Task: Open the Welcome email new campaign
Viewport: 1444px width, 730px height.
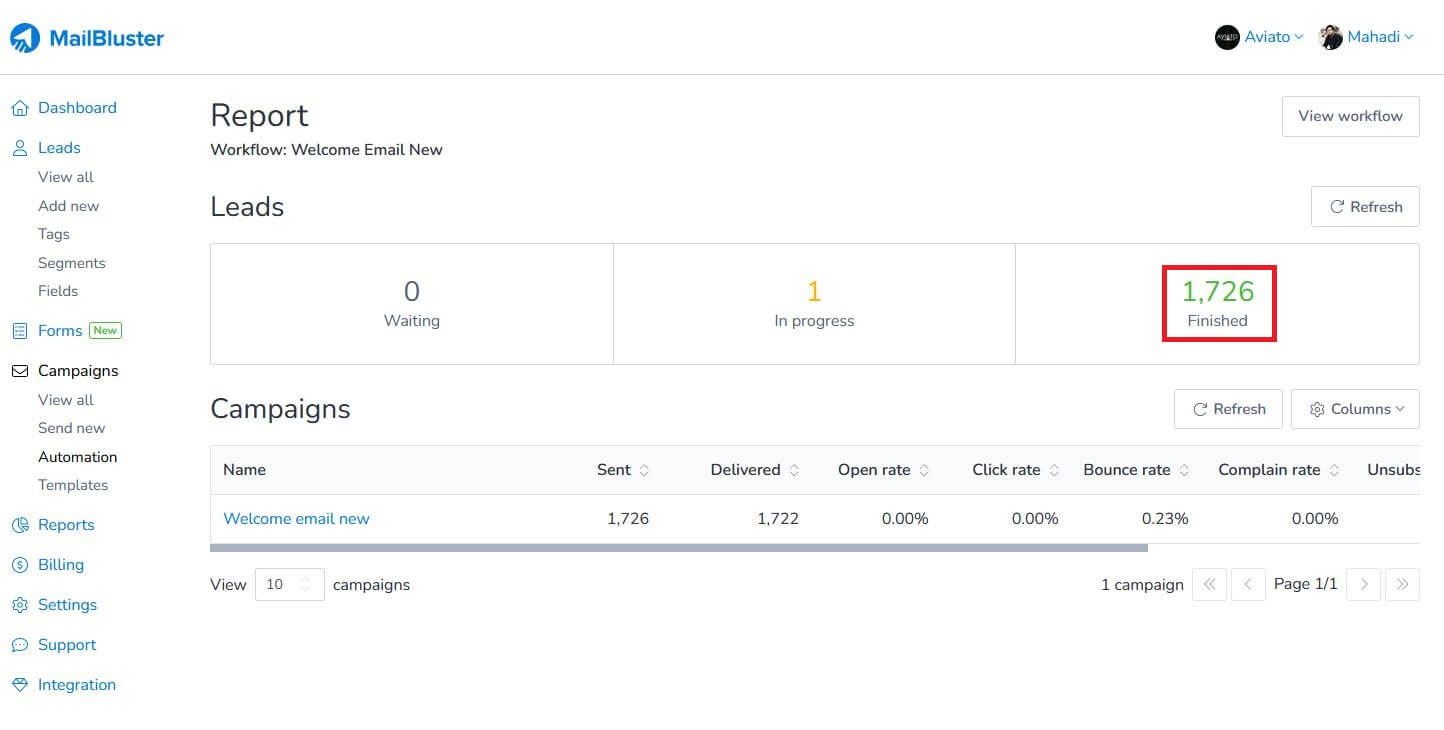Action: [296, 518]
